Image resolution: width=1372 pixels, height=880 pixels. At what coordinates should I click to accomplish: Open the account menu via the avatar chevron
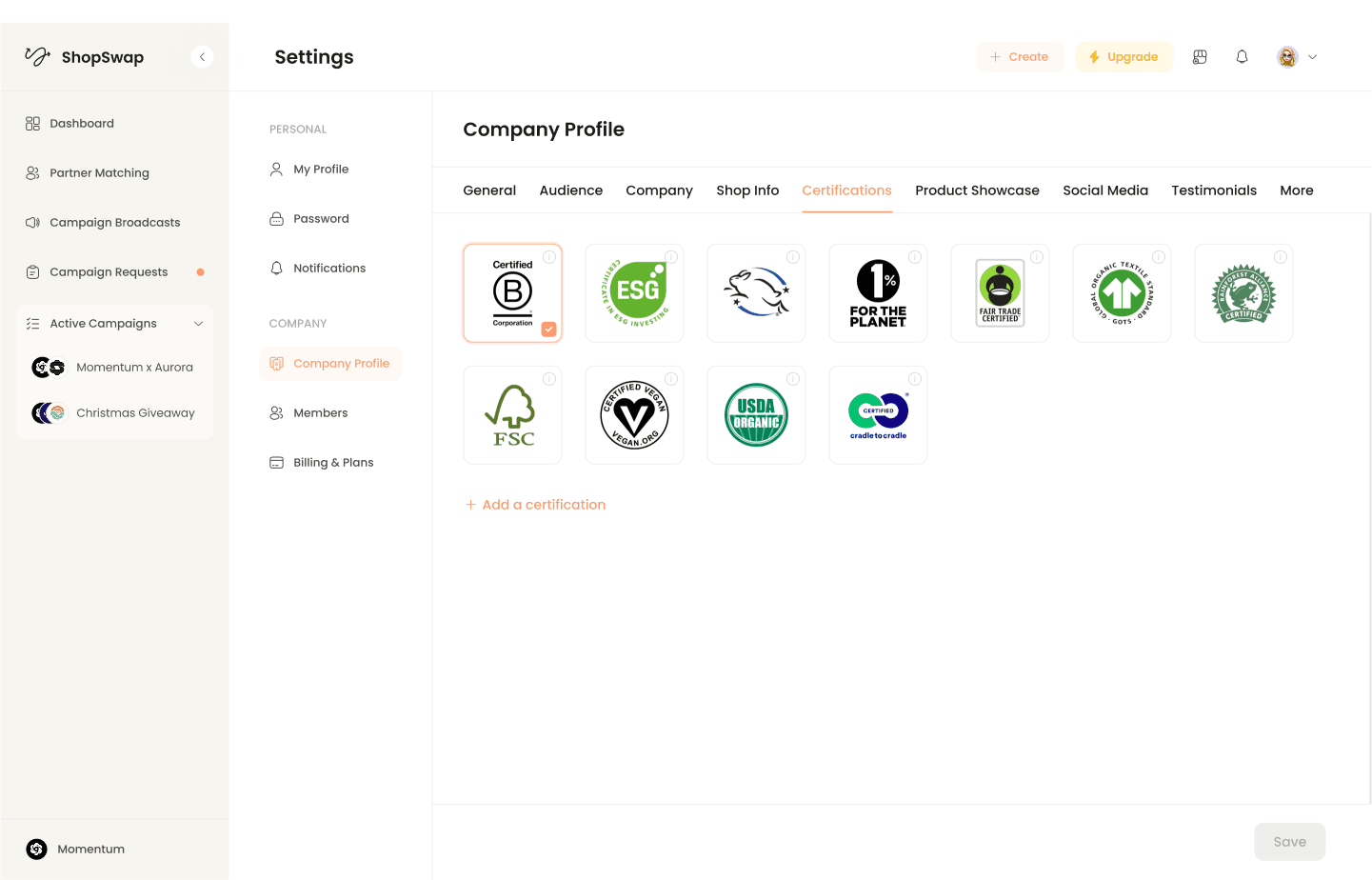(1313, 56)
